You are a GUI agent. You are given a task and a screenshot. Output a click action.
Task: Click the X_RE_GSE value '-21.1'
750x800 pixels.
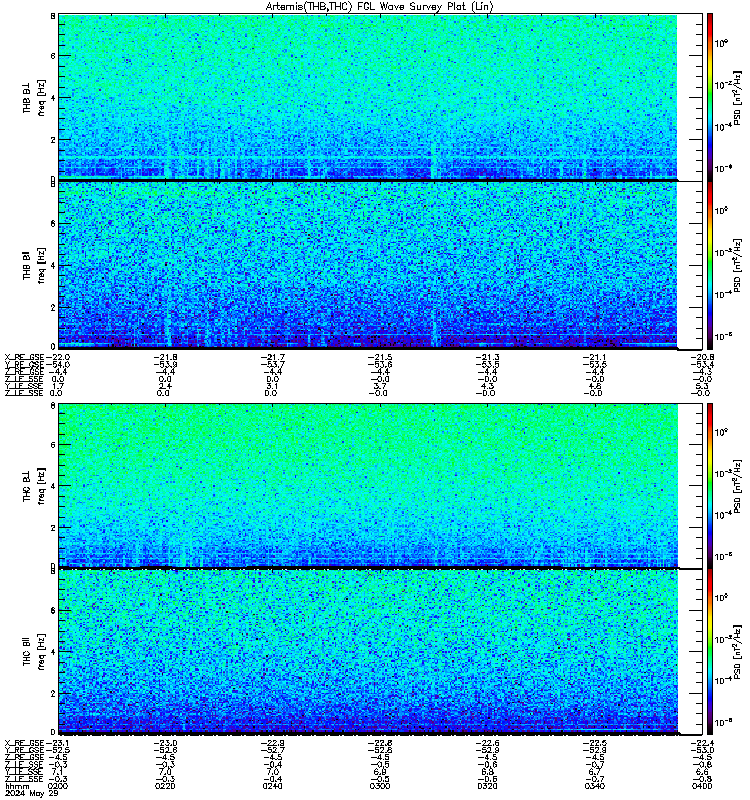595,357
